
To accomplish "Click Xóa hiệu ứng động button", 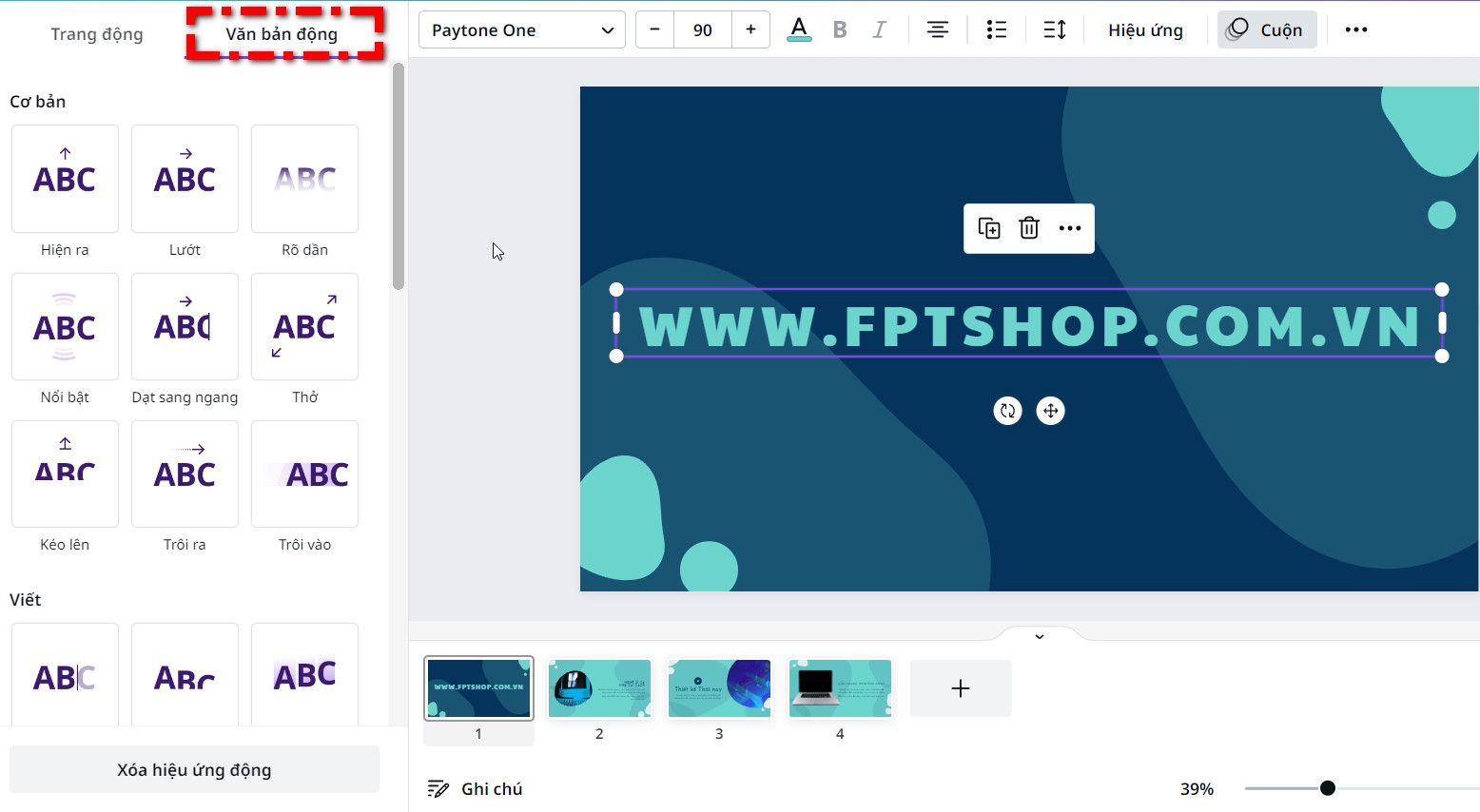I will [x=194, y=770].
